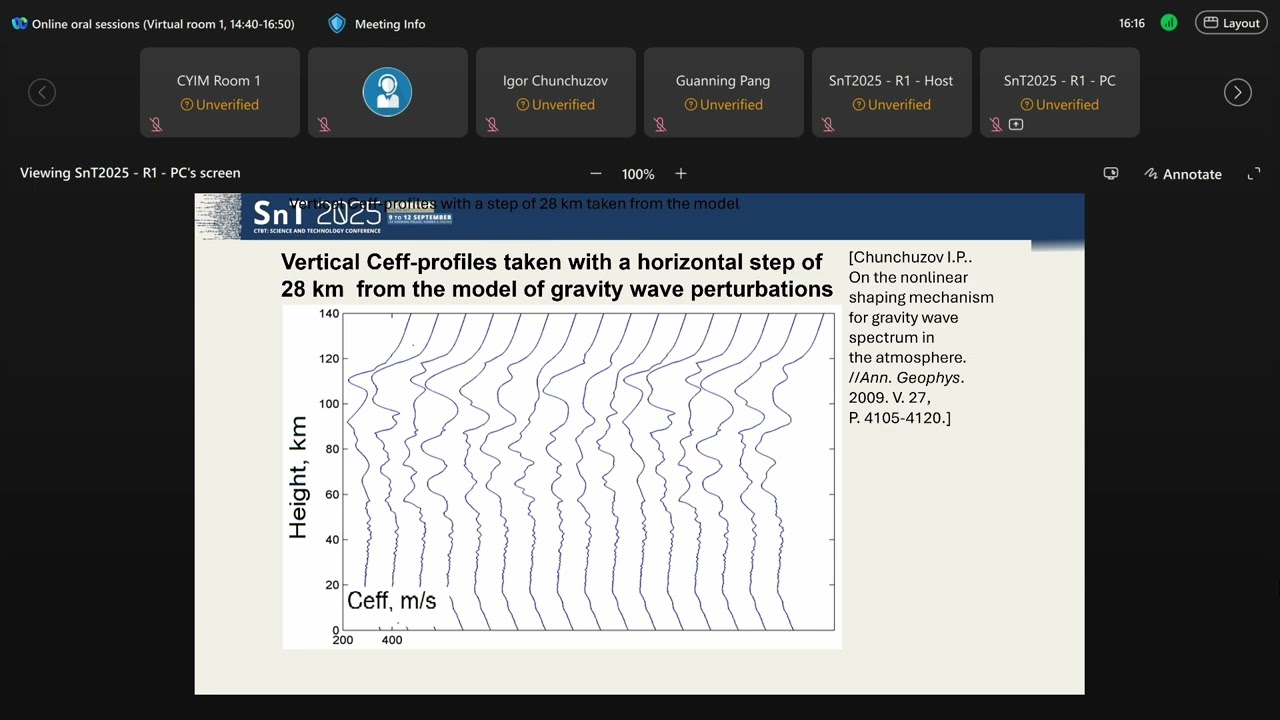
Task: Click the meeting title 'Online oral sessions'
Action: point(163,24)
